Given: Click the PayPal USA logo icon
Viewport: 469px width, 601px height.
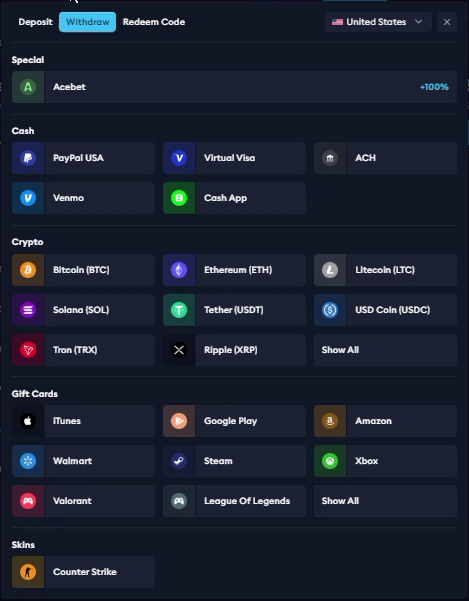Looking at the screenshot, I should point(28,158).
